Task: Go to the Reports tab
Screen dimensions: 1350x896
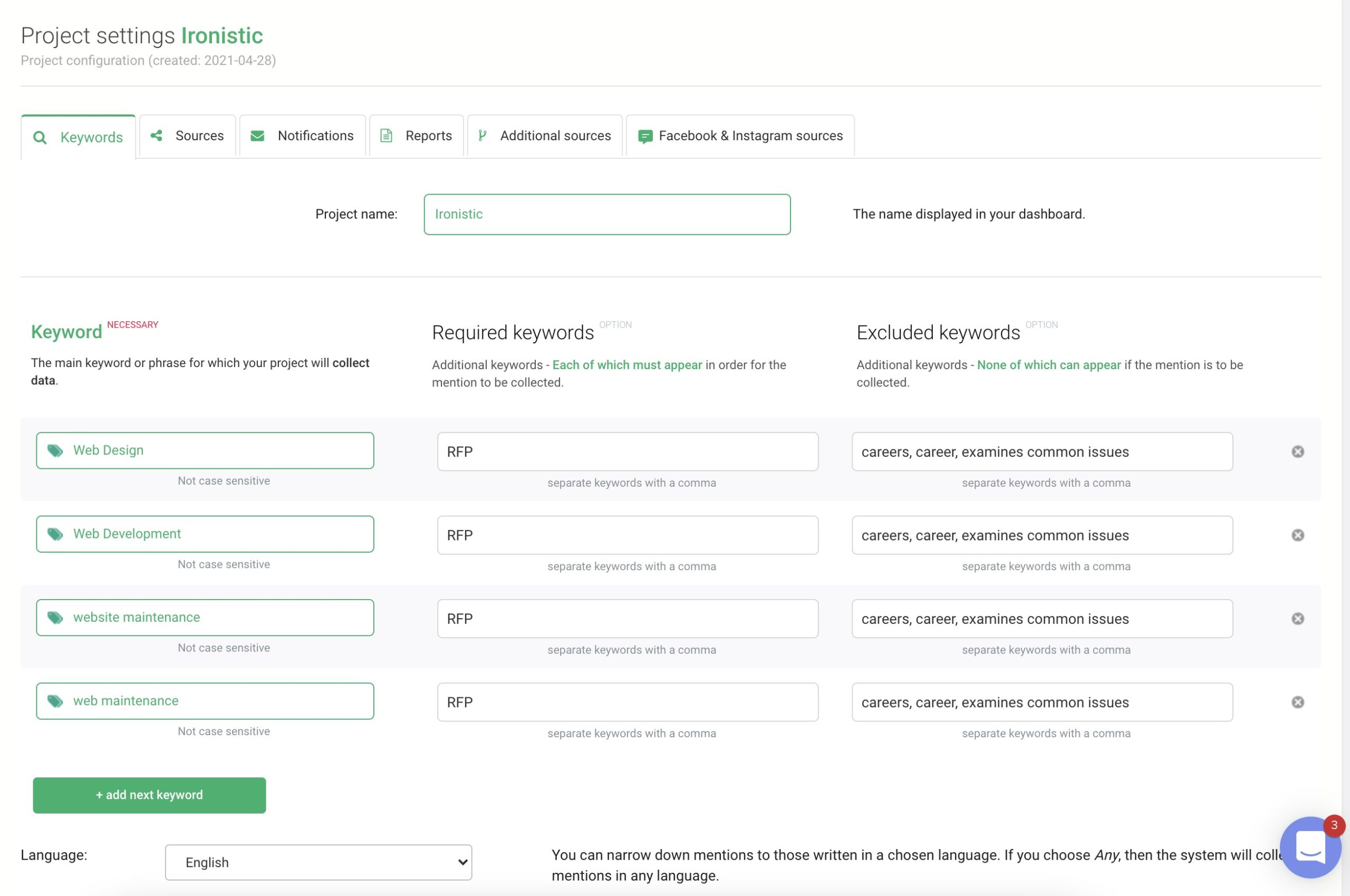Action: point(417,136)
